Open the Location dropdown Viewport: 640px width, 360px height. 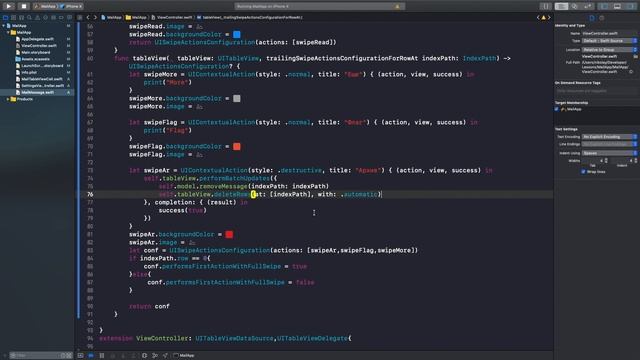click(x=609, y=50)
